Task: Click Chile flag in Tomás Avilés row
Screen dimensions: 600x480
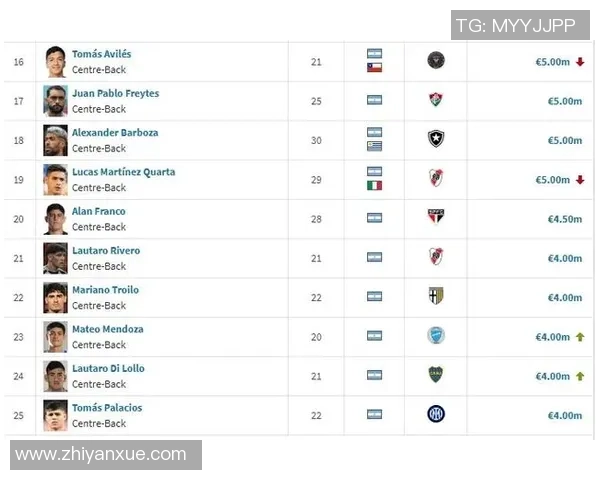Action: [x=374, y=68]
